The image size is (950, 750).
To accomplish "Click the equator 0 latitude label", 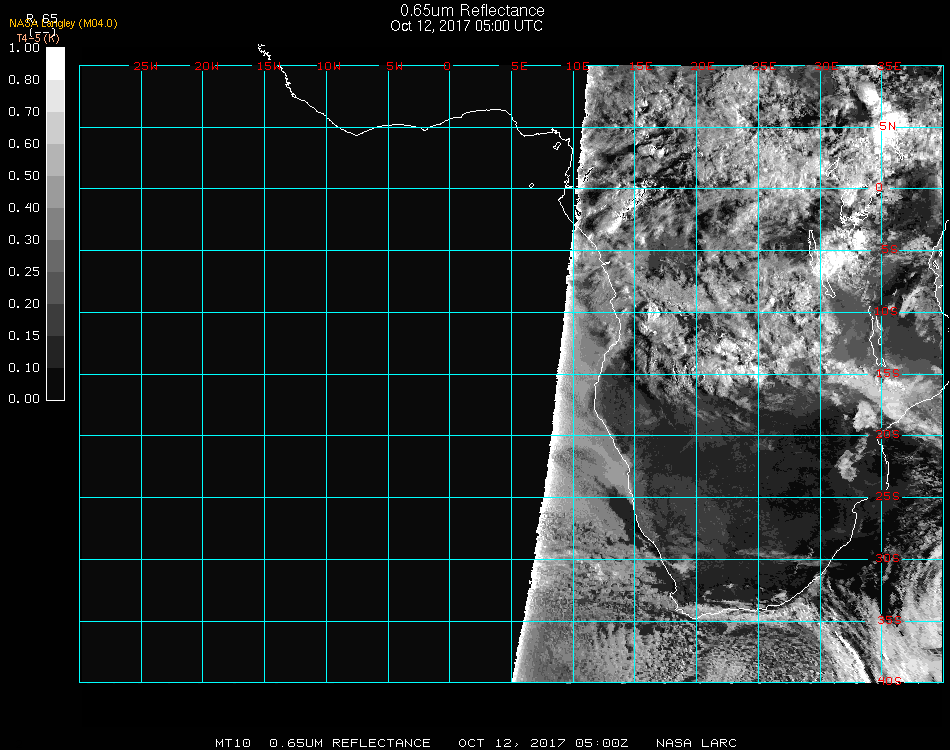I will (879, 187).
